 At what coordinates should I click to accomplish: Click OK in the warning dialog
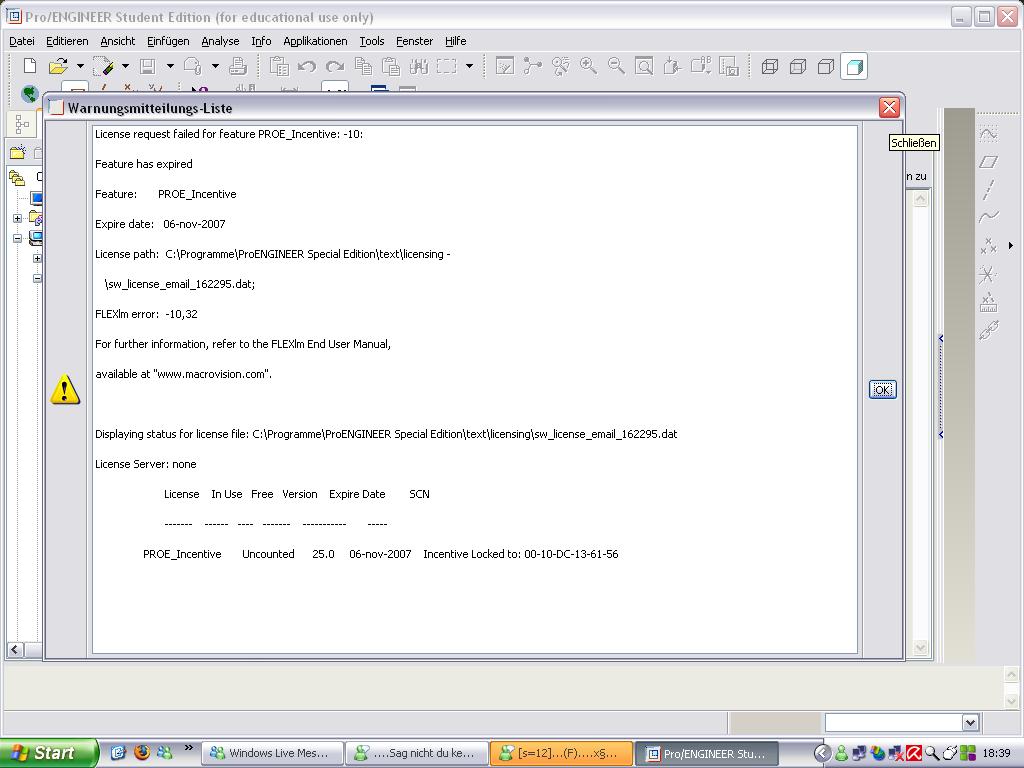(x=882, y=390)
